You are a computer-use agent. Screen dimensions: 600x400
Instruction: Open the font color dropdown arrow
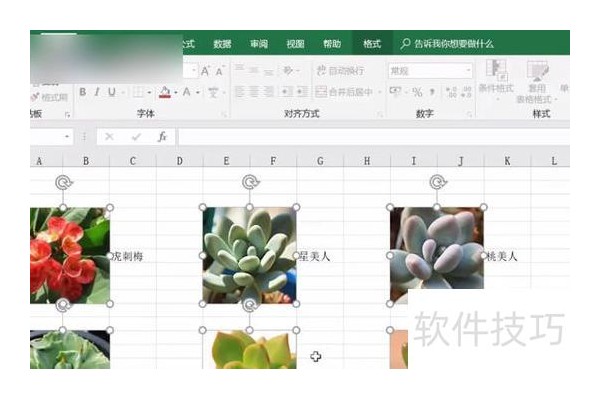pyautogui.click(x=198, y=92)
